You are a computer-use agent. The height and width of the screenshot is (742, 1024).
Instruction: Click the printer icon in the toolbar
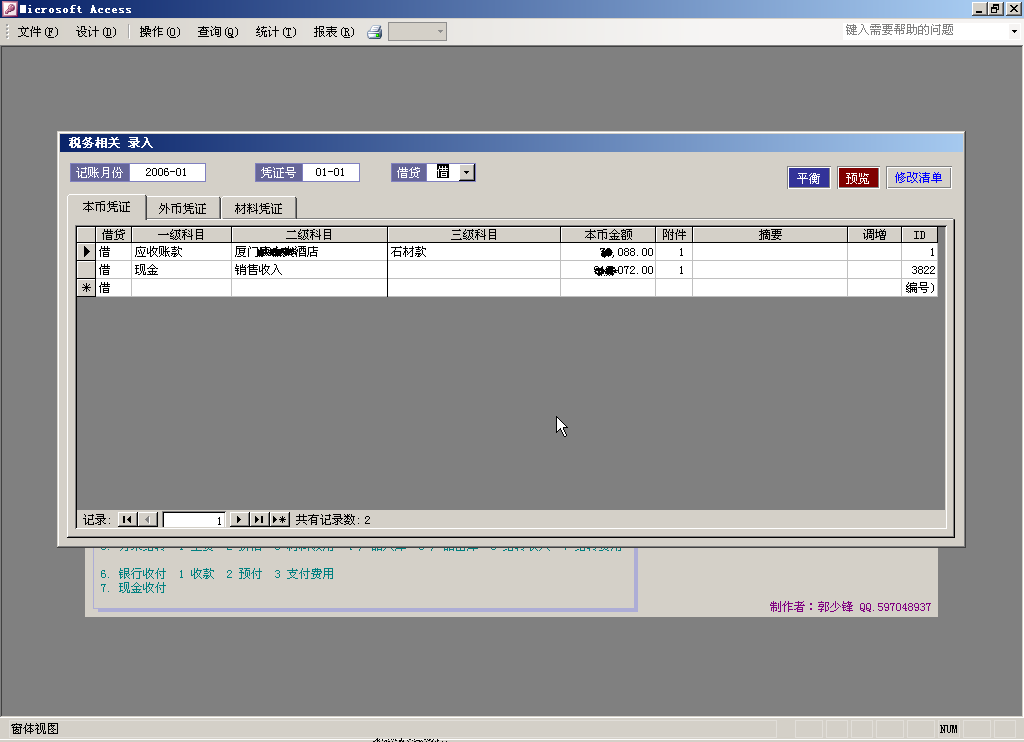coord(375,32)
